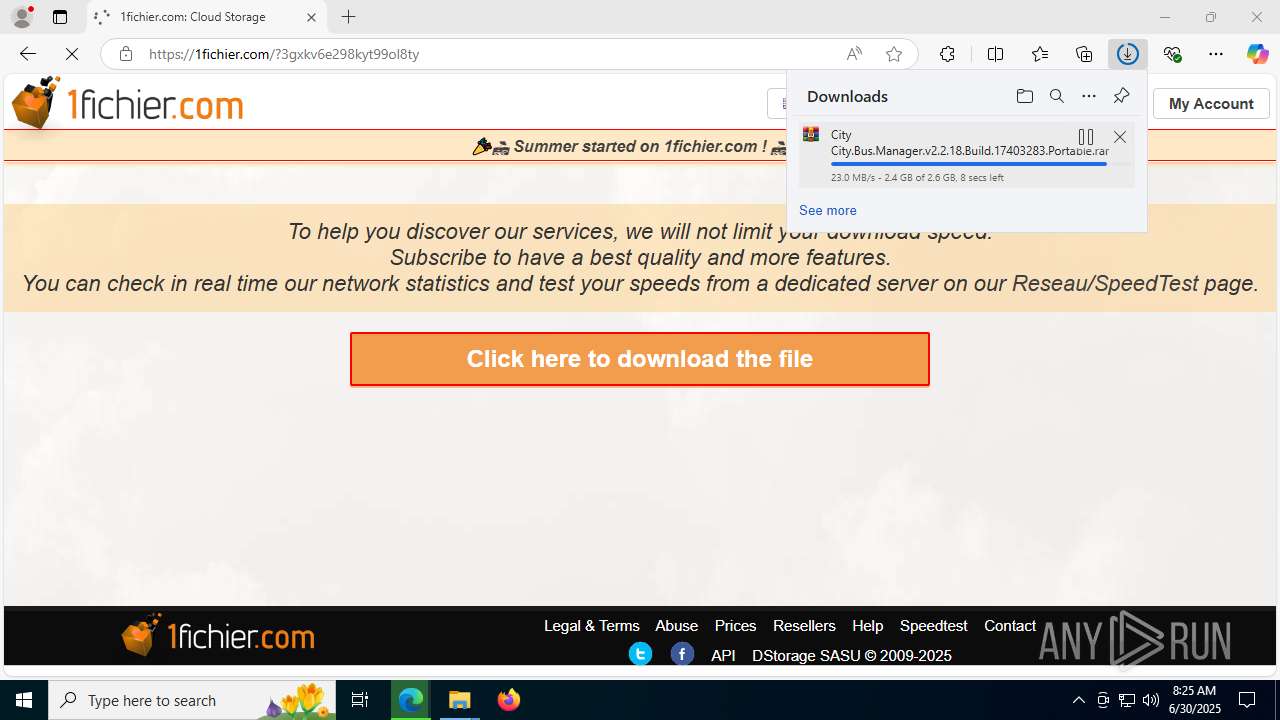
Task: Launch Firefox from the taskbar
Action: click(x=508, y=700)
